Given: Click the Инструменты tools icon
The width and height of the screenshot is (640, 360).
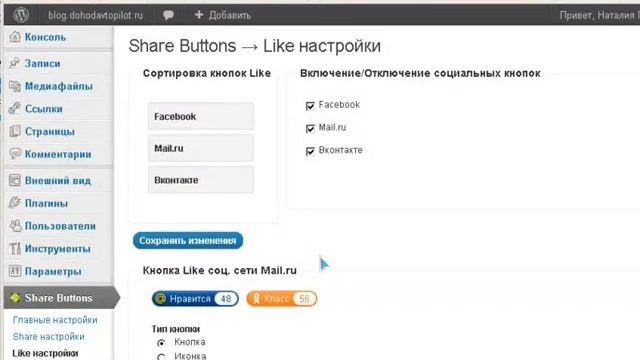Looking at the screenshot, I should (15, 248).
